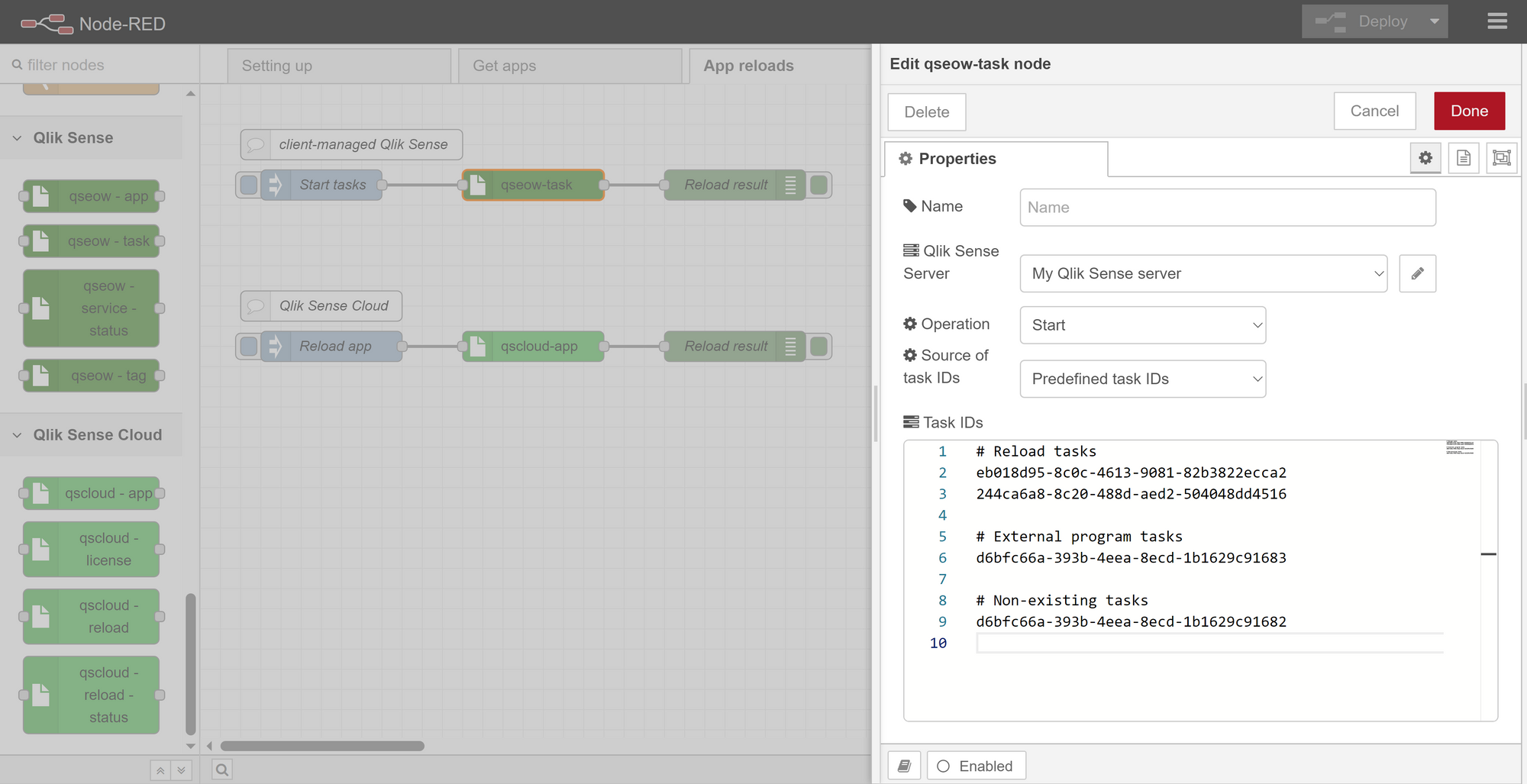Screen dimensions: 1527x784
Task: Open the main hamburger menu
Action: pos(1497,21)
